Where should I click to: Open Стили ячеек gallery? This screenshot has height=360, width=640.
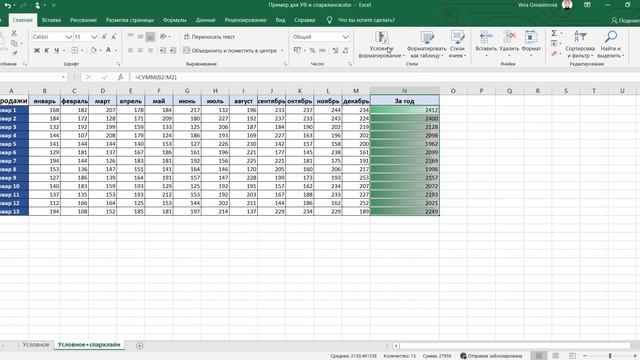pyautogui.click(x=457, y=44)
